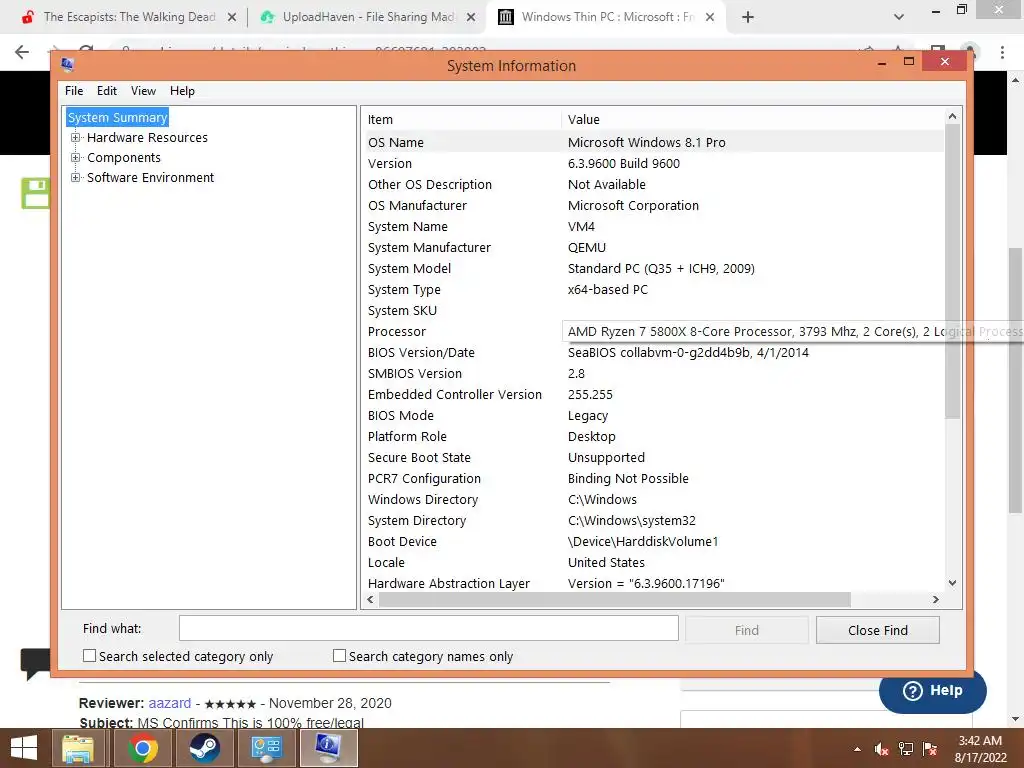Select the Secure Boot State row
1024x768 pixels.
(653, 458)
